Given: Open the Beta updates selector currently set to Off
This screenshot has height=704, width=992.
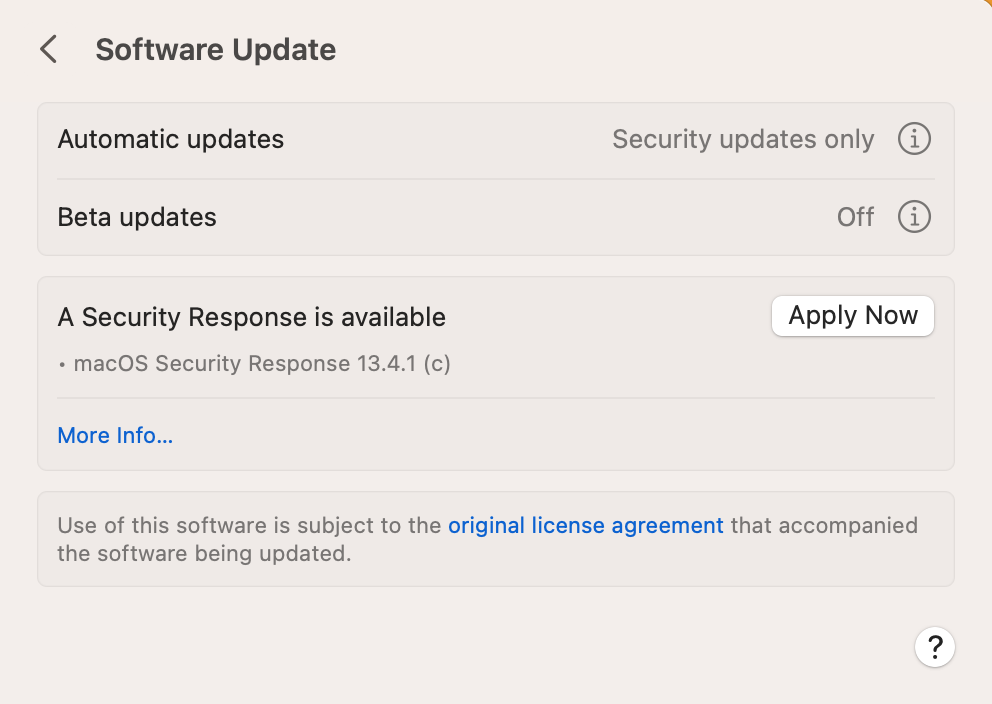Looking at the screenshot, I should [855, 216].
